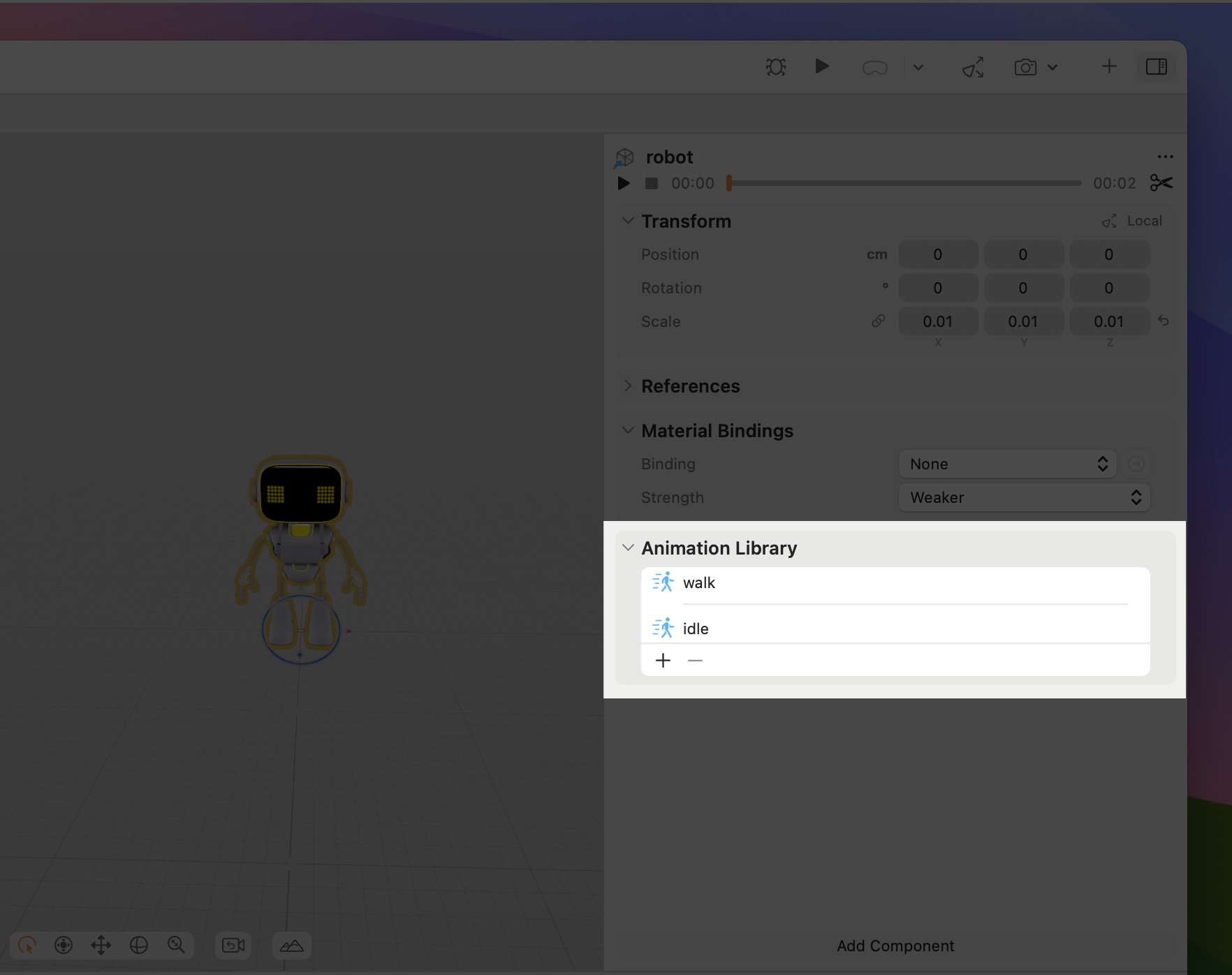Screen dimensions: 1232x975
Task: Open the Binding dropdown set to None
Action: coord(1006,463)
